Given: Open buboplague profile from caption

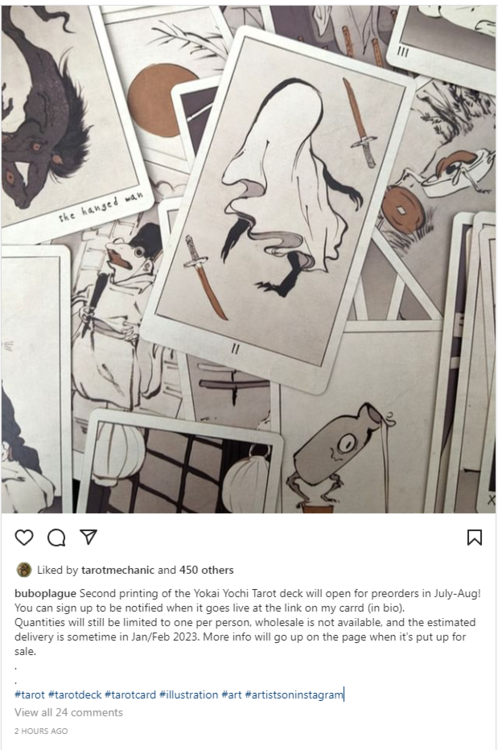Looking at the screenshot, I should [x=45, y=593].
